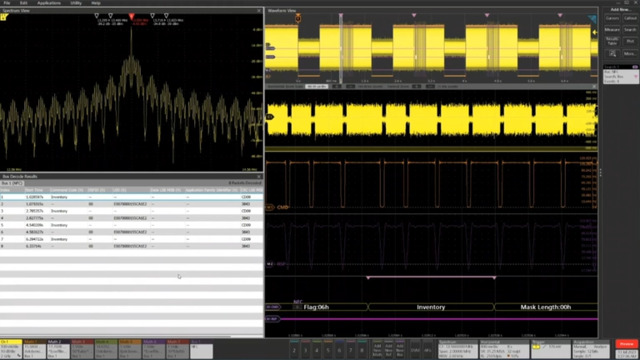Click the orange trigger position marker

pyautogui.click(x=298, y=18)
